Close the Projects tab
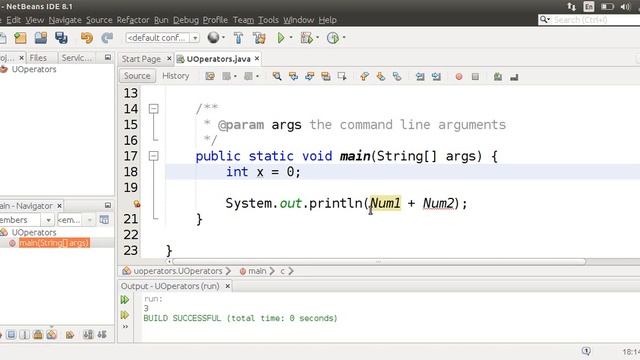The width and height of the screenshot is (640, 360). (x=22, y=58)
